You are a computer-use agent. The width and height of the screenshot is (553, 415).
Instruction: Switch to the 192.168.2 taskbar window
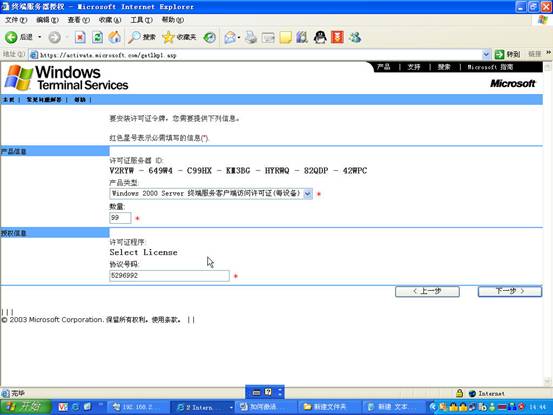click(138, 407)
